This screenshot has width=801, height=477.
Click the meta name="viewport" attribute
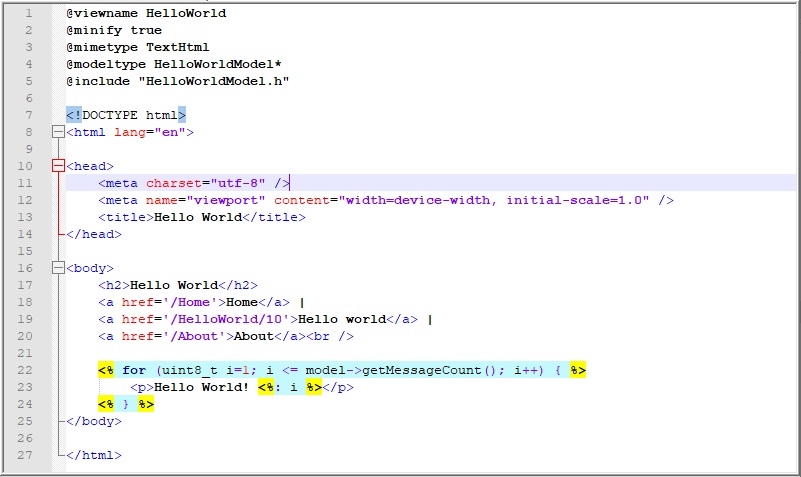click(x=206, y=200)
